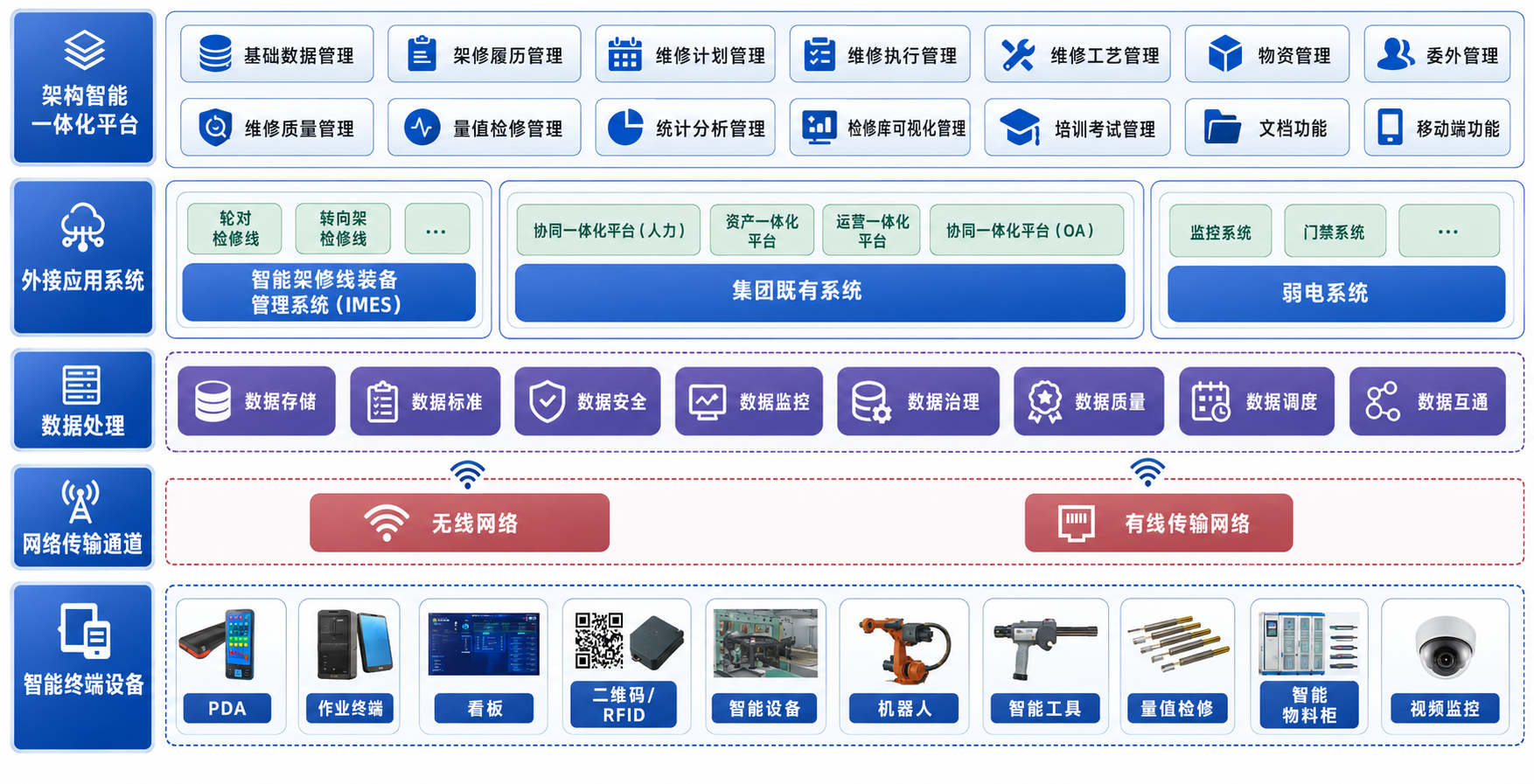Select the 门禁系统 box

1335,232
